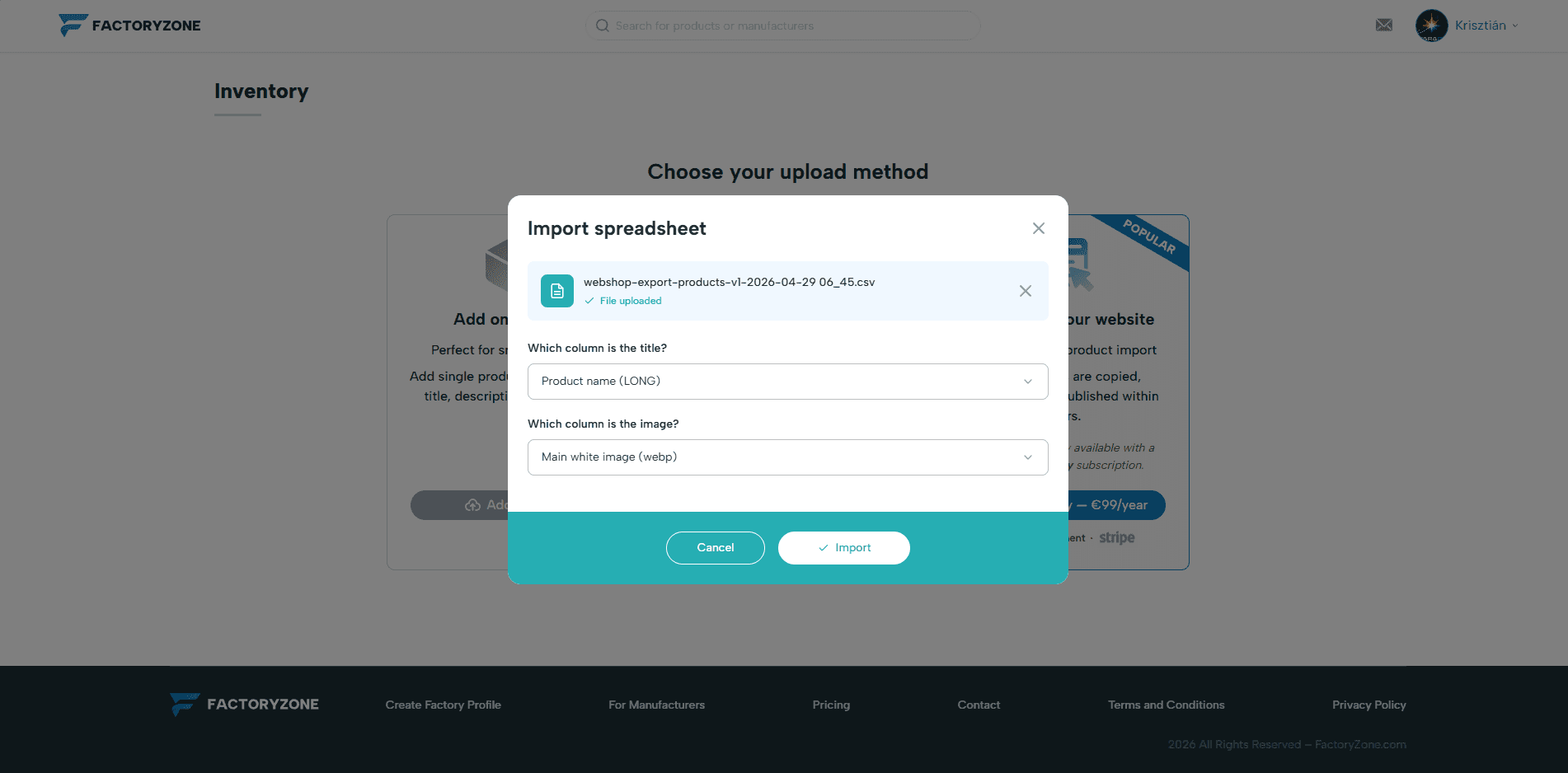
Task: Open the Contact footer link
Action: coord(979,705)
